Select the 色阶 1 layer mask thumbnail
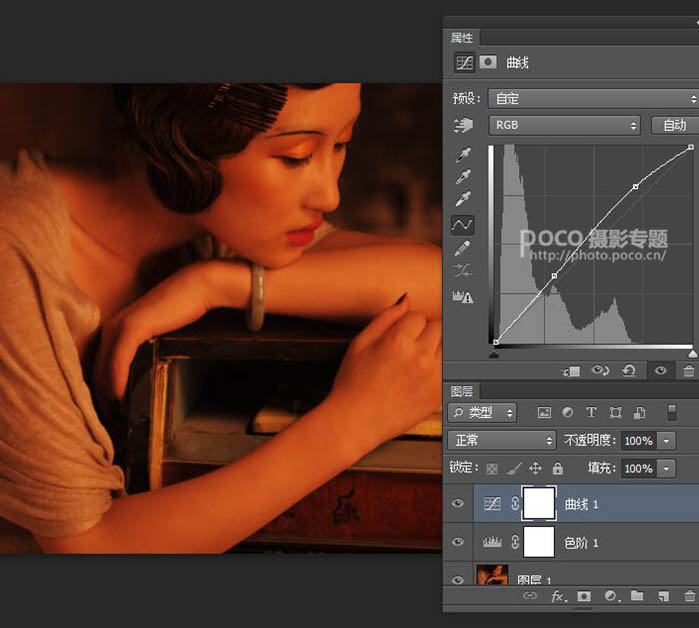Screen dimensions: 699x628 click(539, 542)
